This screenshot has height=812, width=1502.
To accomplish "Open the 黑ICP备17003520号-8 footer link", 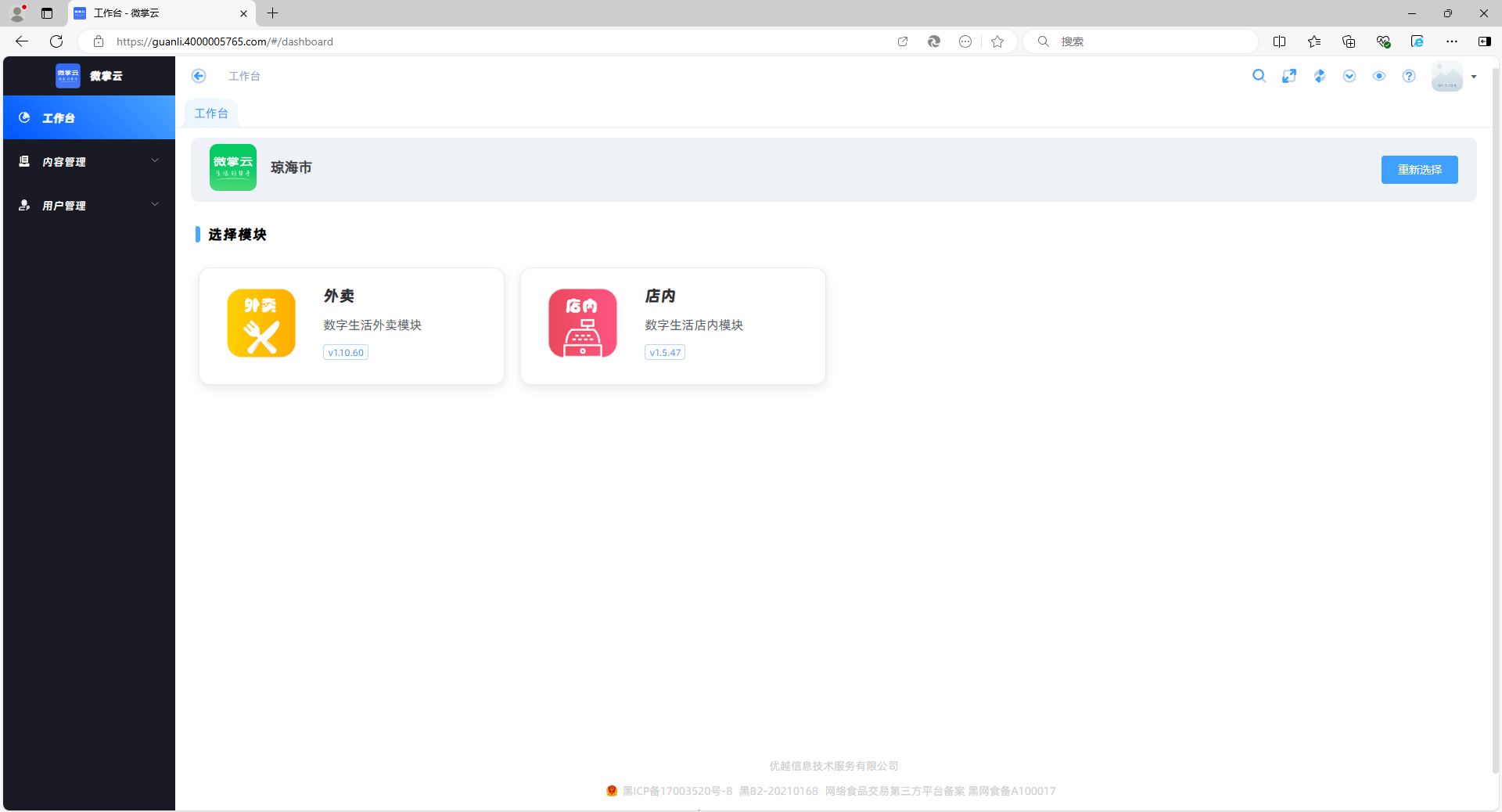I will [x=677, y=791].
